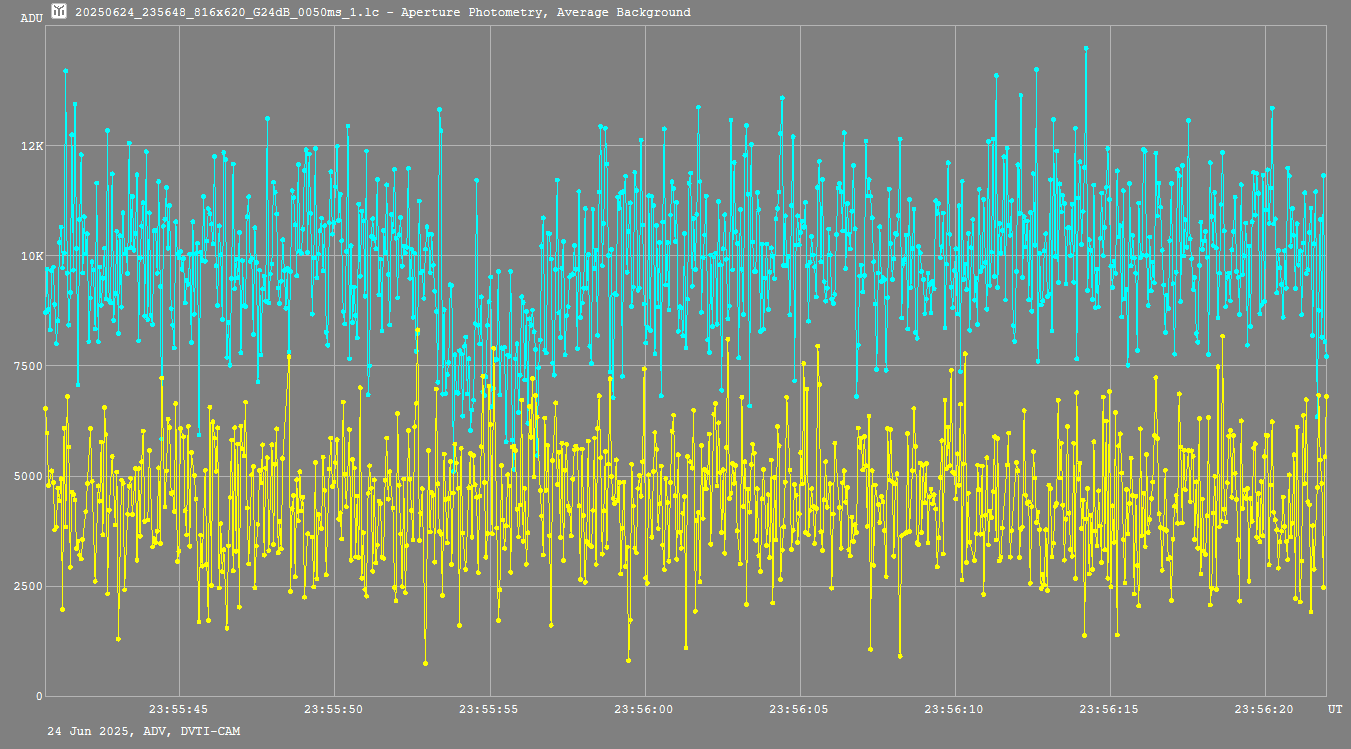The width and height of the screenshot is (1351, 749).
Task: Click the 0 y-axis label
Action: 40,696
